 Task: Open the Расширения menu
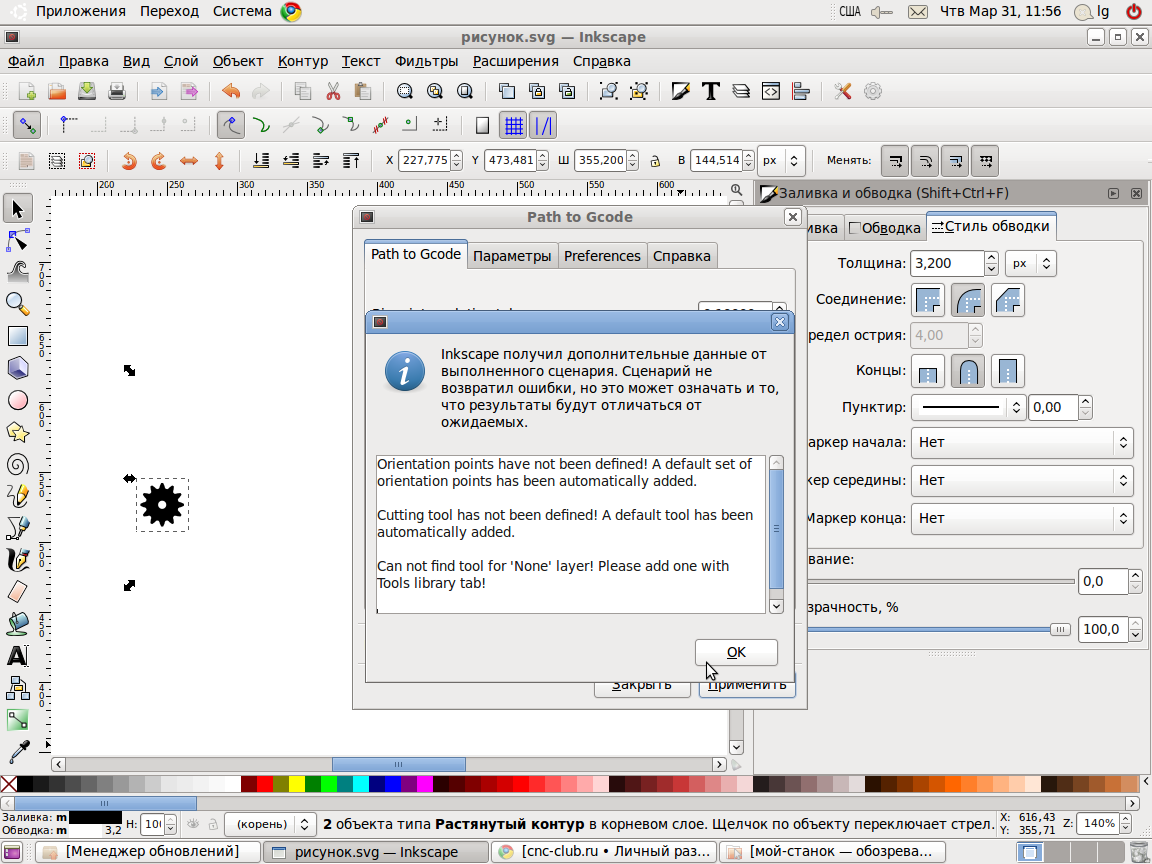516,61
